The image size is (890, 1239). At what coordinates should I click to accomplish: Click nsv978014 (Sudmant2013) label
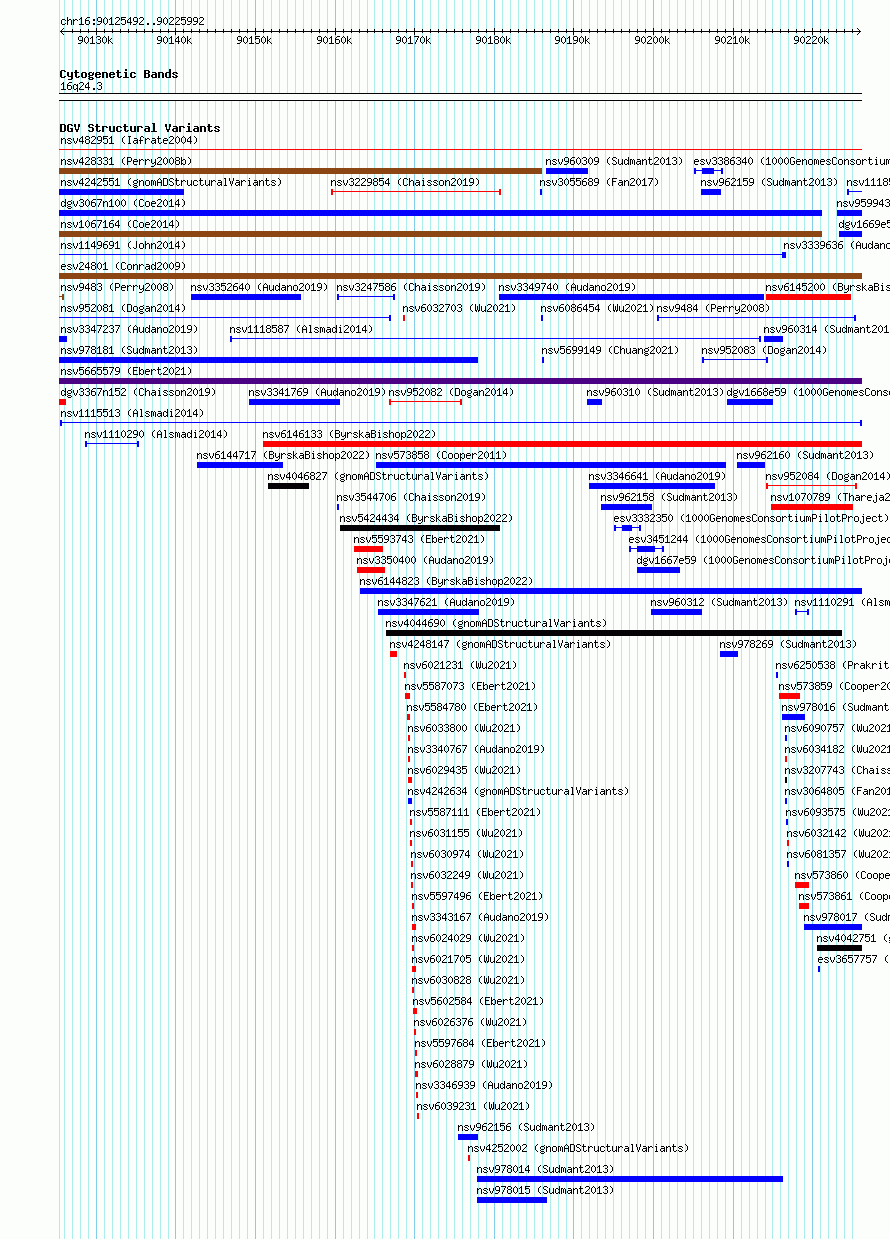tap(545, 1169)
